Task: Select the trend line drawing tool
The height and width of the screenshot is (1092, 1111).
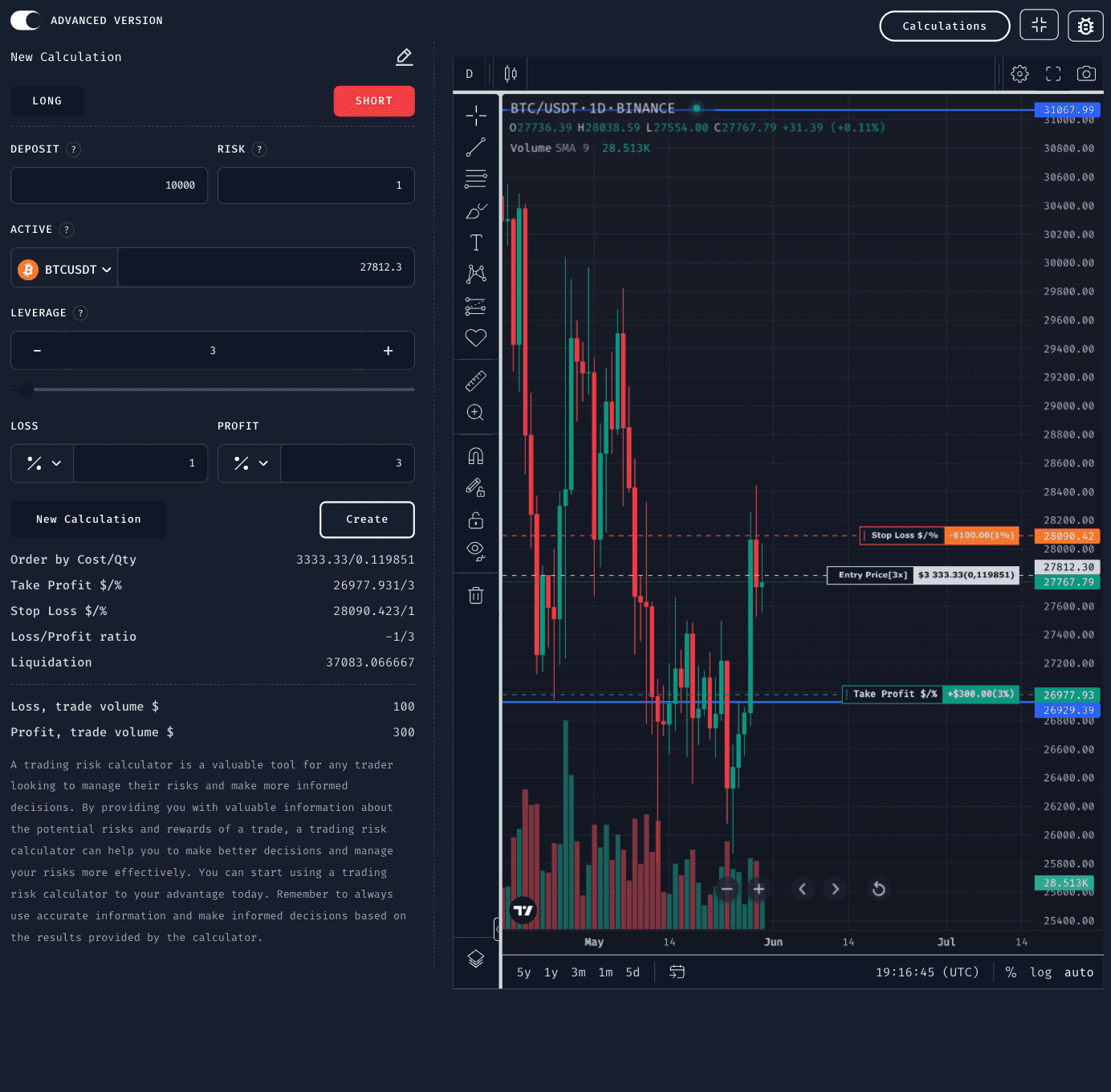Action: point(476,147)
